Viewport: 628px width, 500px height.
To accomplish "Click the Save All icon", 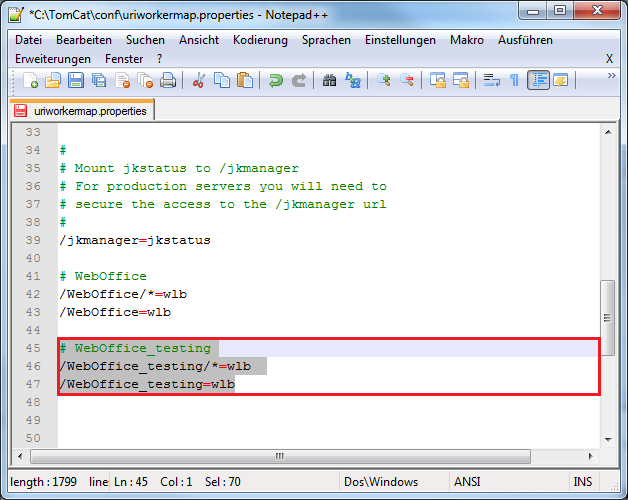I will (x=99, y=80).
